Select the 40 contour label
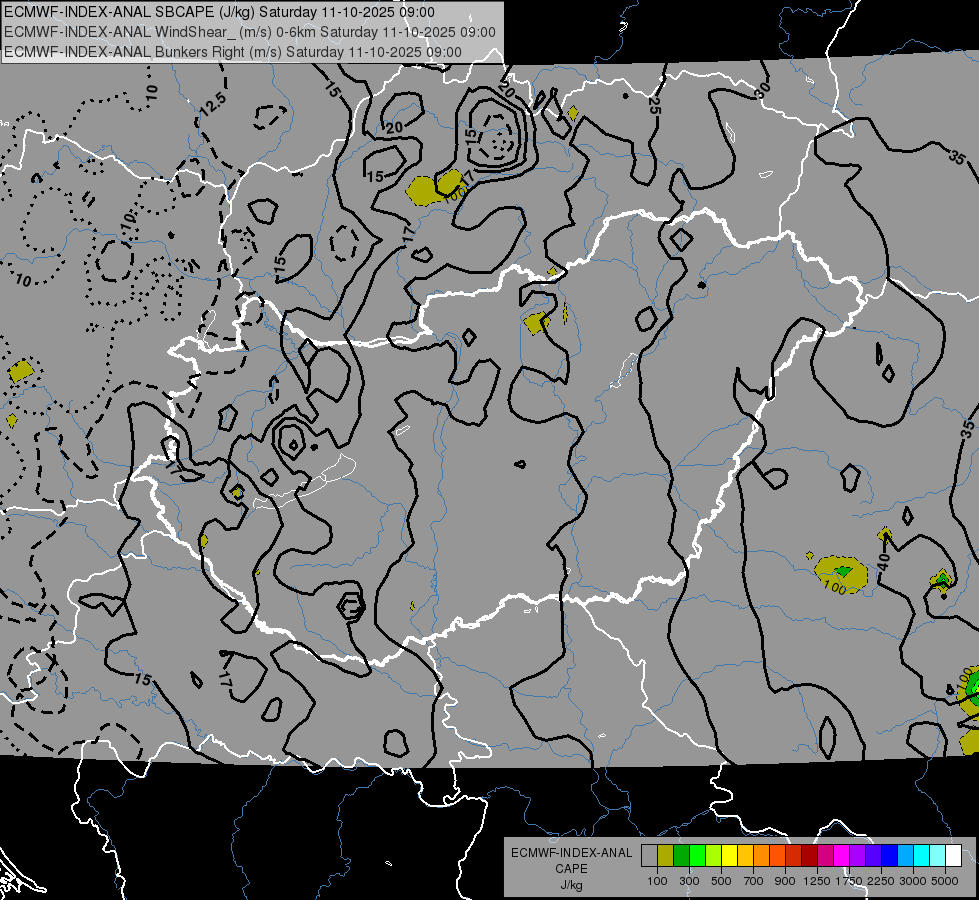The width and height of the screenshot is (979, 900). pyautogui.click(x=883, y=562)
